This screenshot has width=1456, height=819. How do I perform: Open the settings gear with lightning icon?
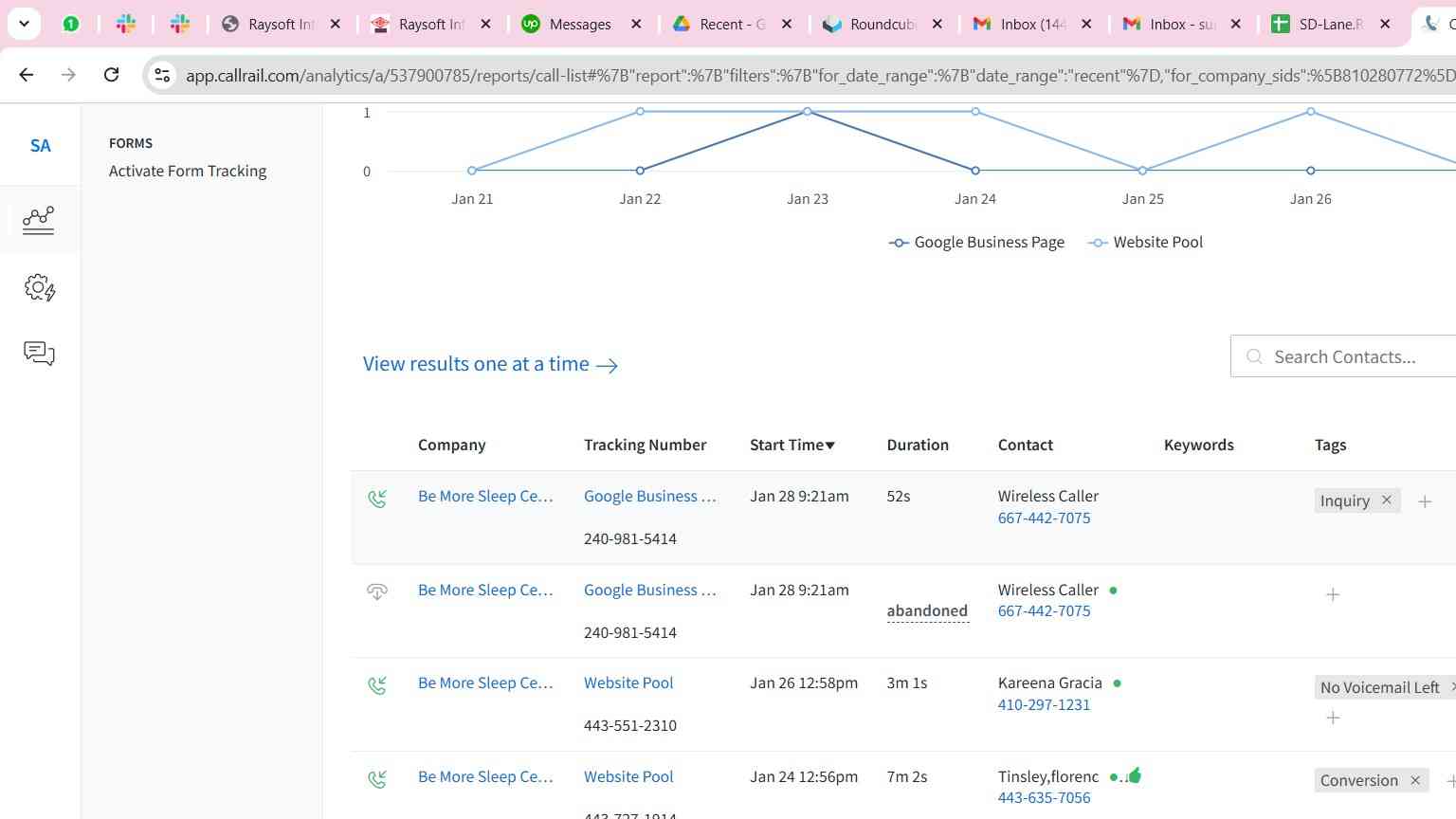(39, 287)
